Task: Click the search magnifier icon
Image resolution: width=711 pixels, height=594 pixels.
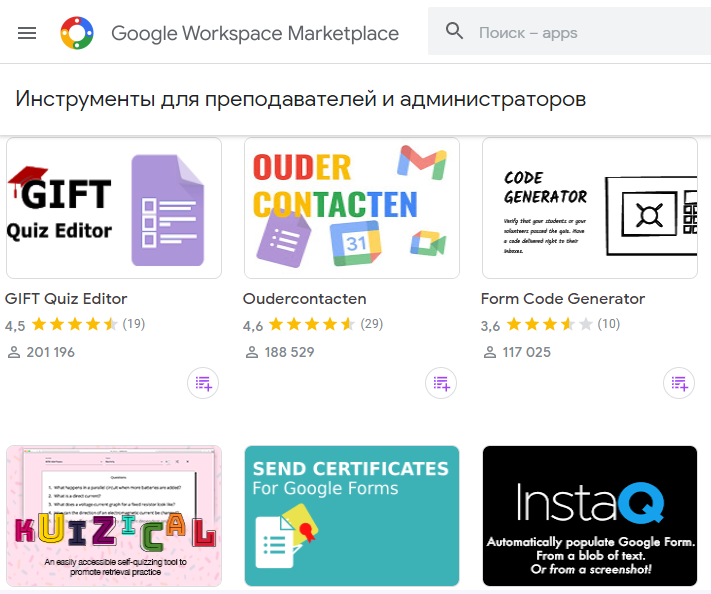Action: tap(454, 31)
